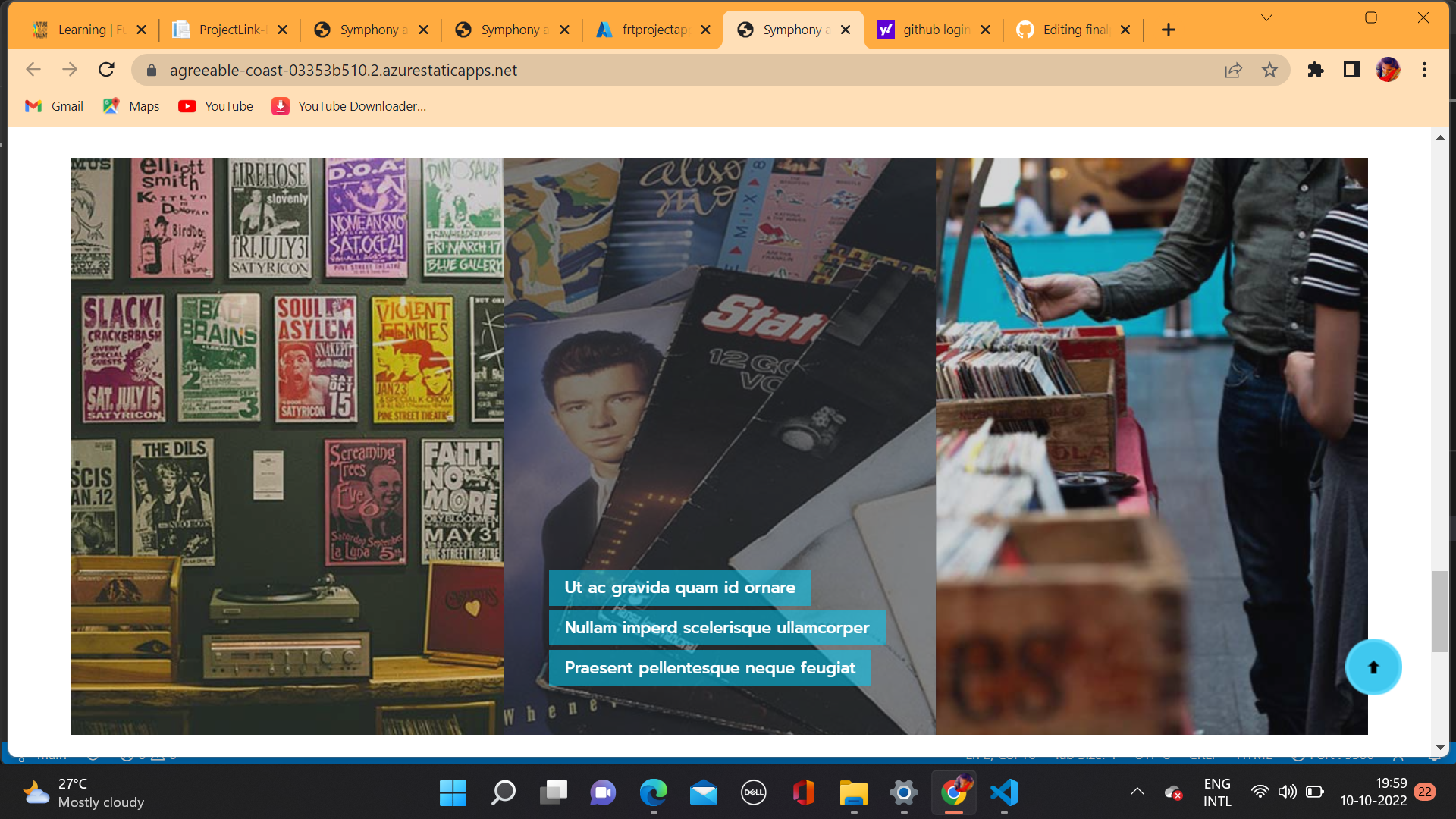Click 'Praesent pellentesque neque feugiat' caption
Image resolution: width=1456 pixels, height=819 pixels.
[x=710, y=668]
